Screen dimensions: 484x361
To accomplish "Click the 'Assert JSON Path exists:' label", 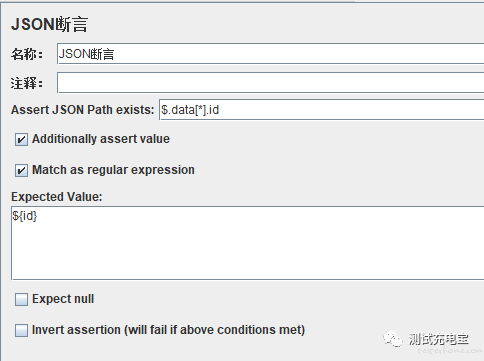I will pyautogui.click(x=83, y=110).
